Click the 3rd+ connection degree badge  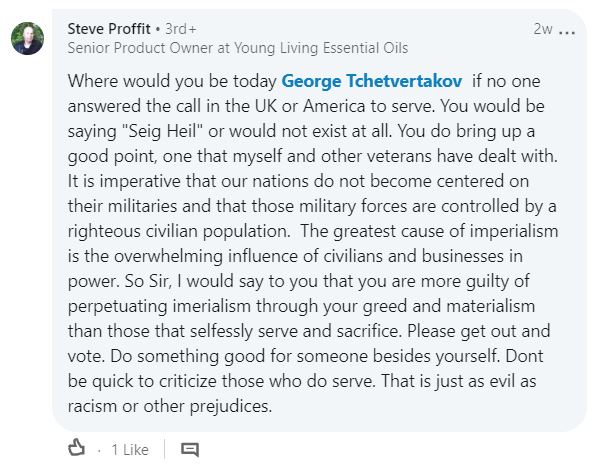[178, 28]
